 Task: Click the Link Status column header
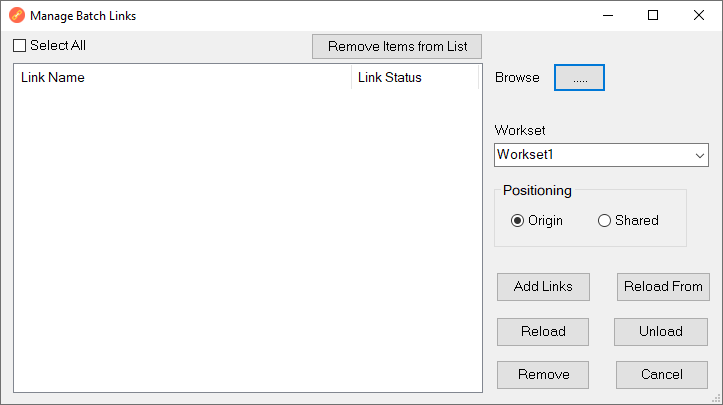414,78
